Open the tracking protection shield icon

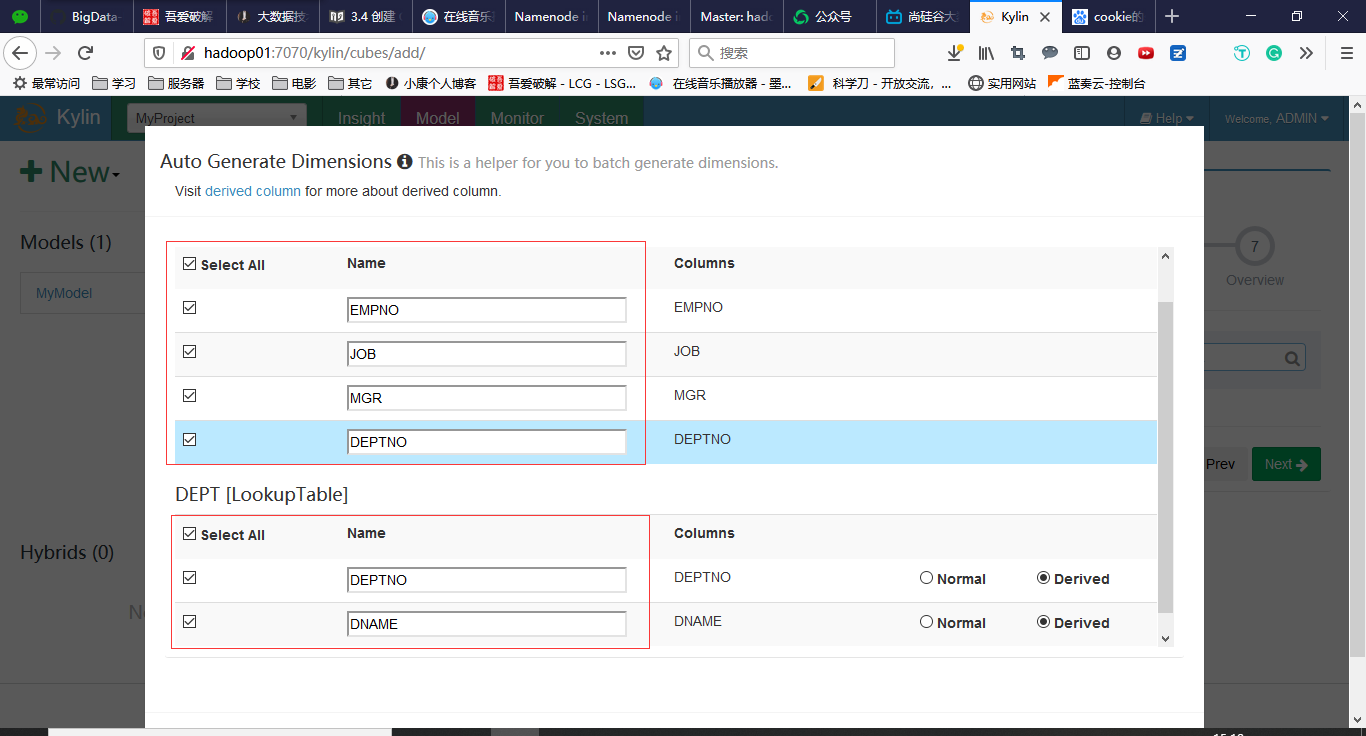158,53
